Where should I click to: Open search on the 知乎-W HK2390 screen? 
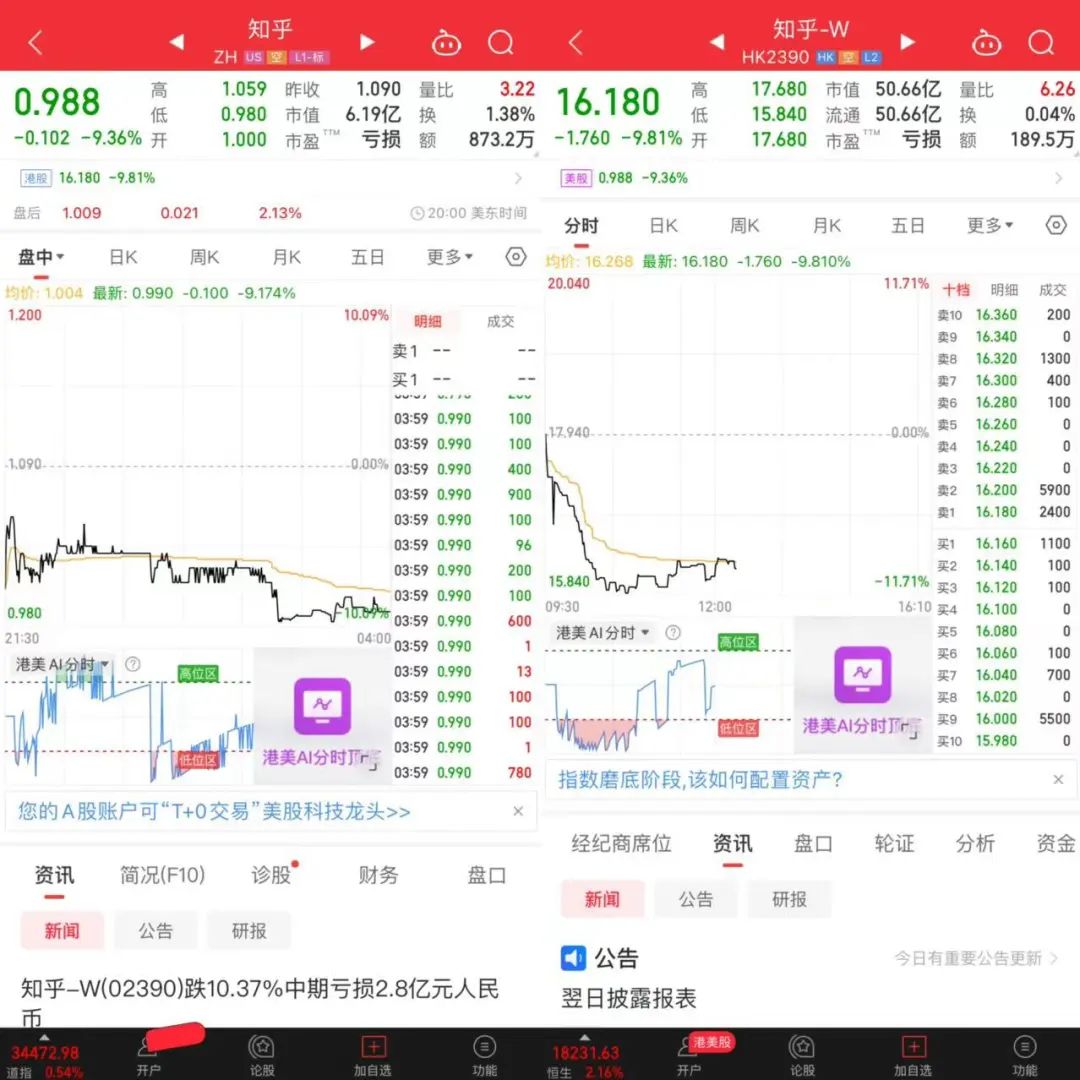(x=1041, y=43)
